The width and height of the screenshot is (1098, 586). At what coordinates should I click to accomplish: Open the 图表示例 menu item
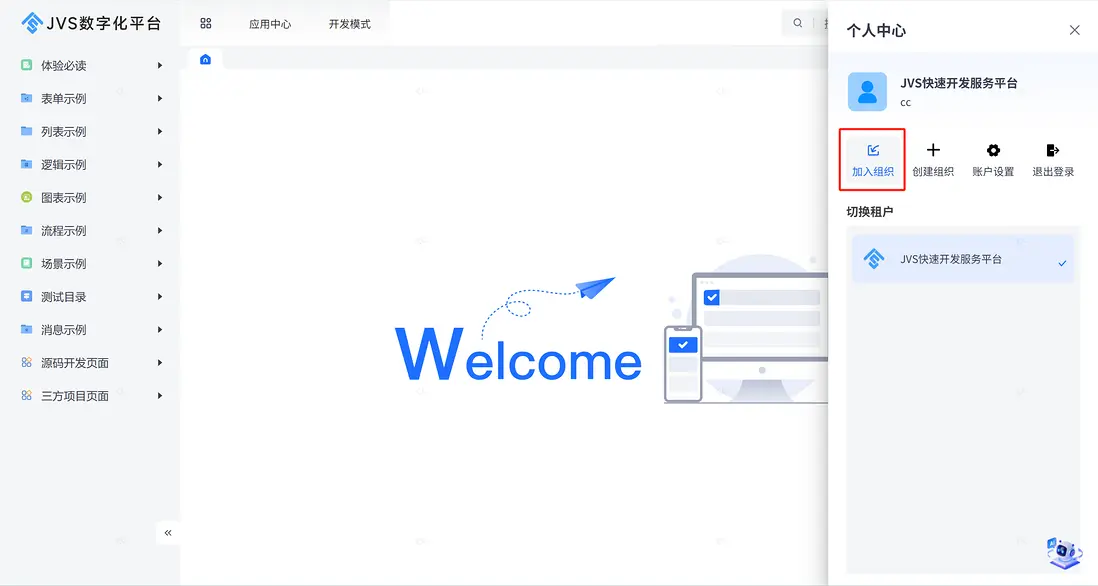click(92, 197)
